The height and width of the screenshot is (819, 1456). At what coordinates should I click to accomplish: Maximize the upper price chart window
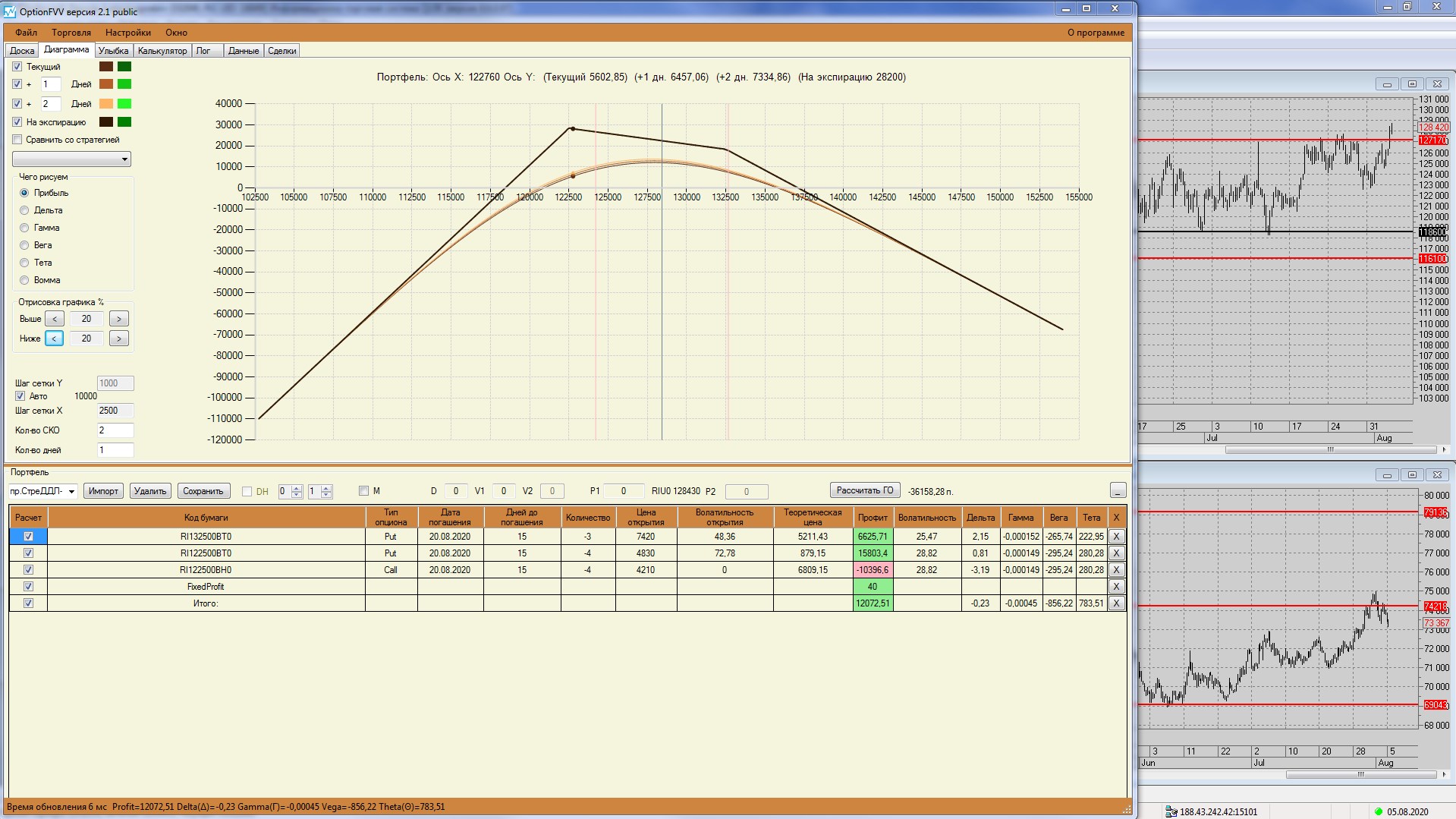tap(1412, 84)
